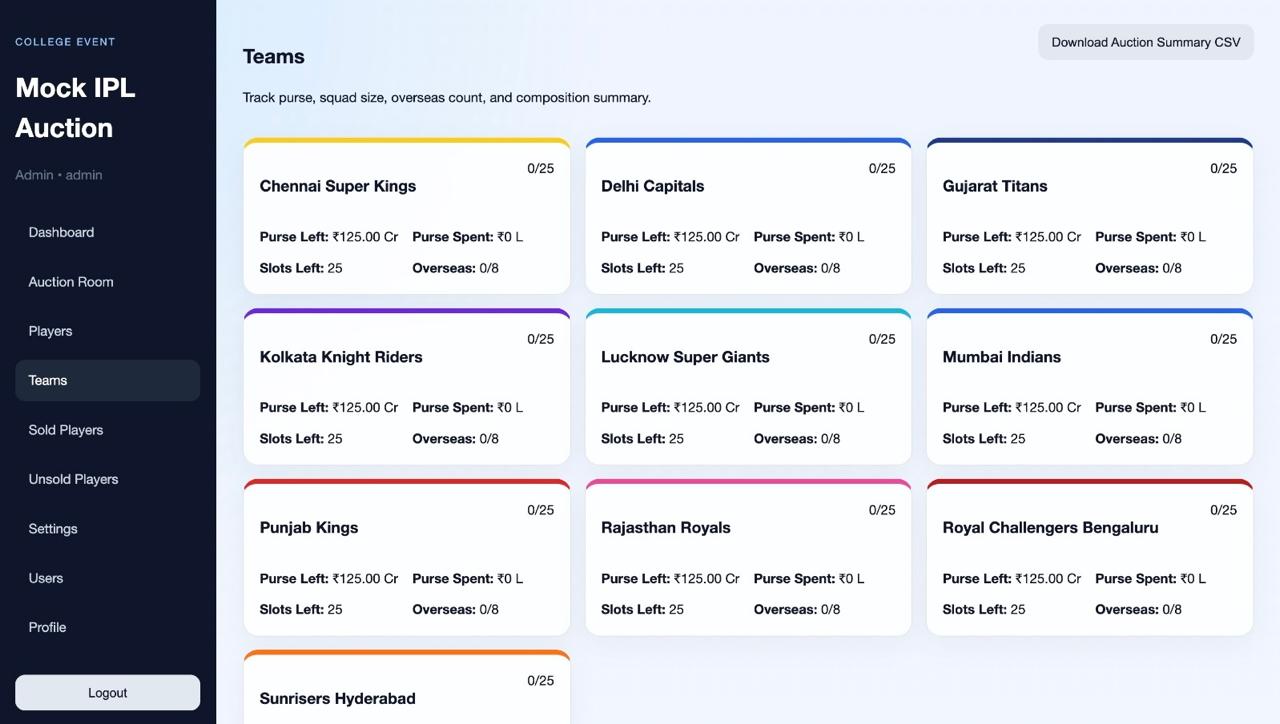Image resolution: width=1280 pixels, height=724 pixels.
Task: Open the Mumbai Indians team card
Action: 1089,386
